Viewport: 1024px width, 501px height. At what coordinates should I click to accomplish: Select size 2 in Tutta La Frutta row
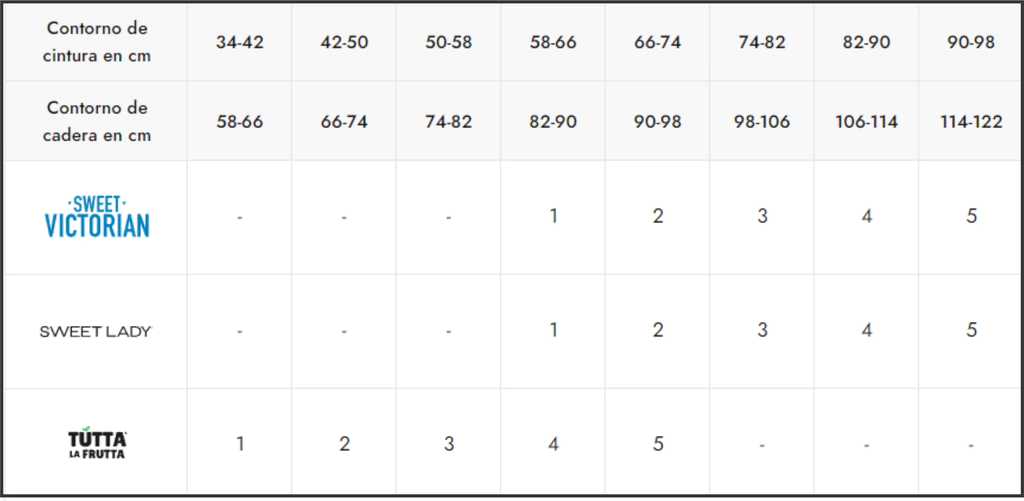[344, 444]
